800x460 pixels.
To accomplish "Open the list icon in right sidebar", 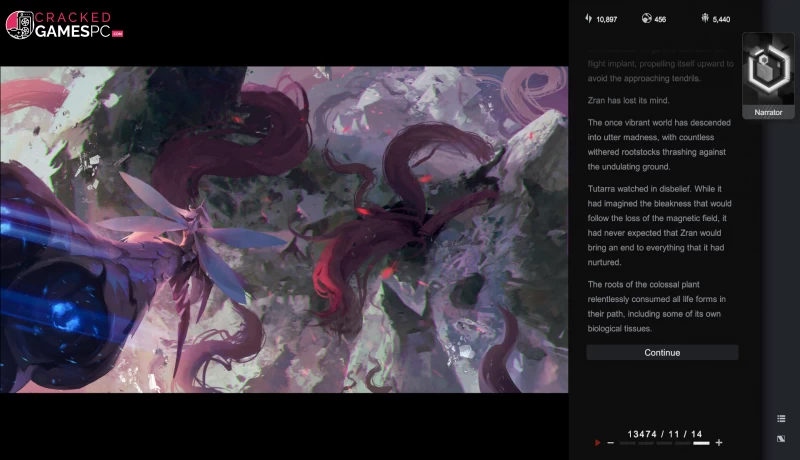I will (781, 419).
